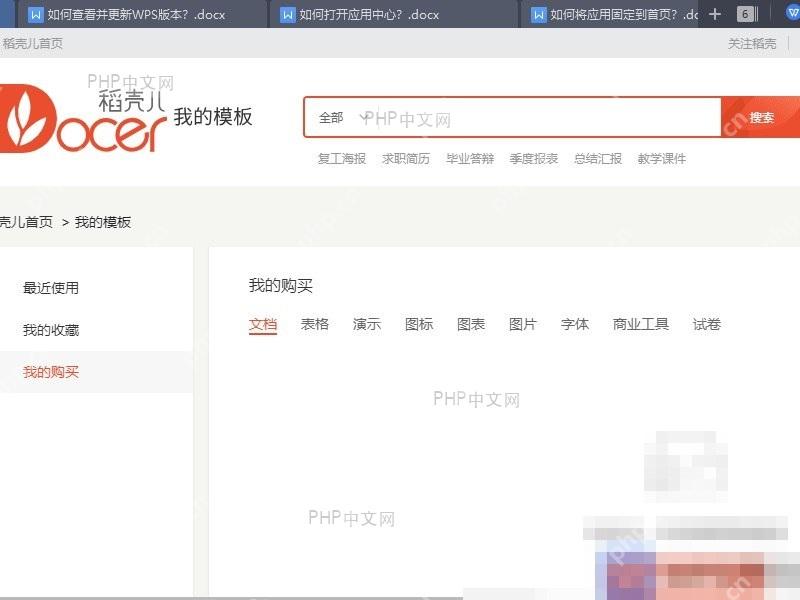
Task: Click 我的模板 in the breadcrumb
Action: [x=103, y=222]
